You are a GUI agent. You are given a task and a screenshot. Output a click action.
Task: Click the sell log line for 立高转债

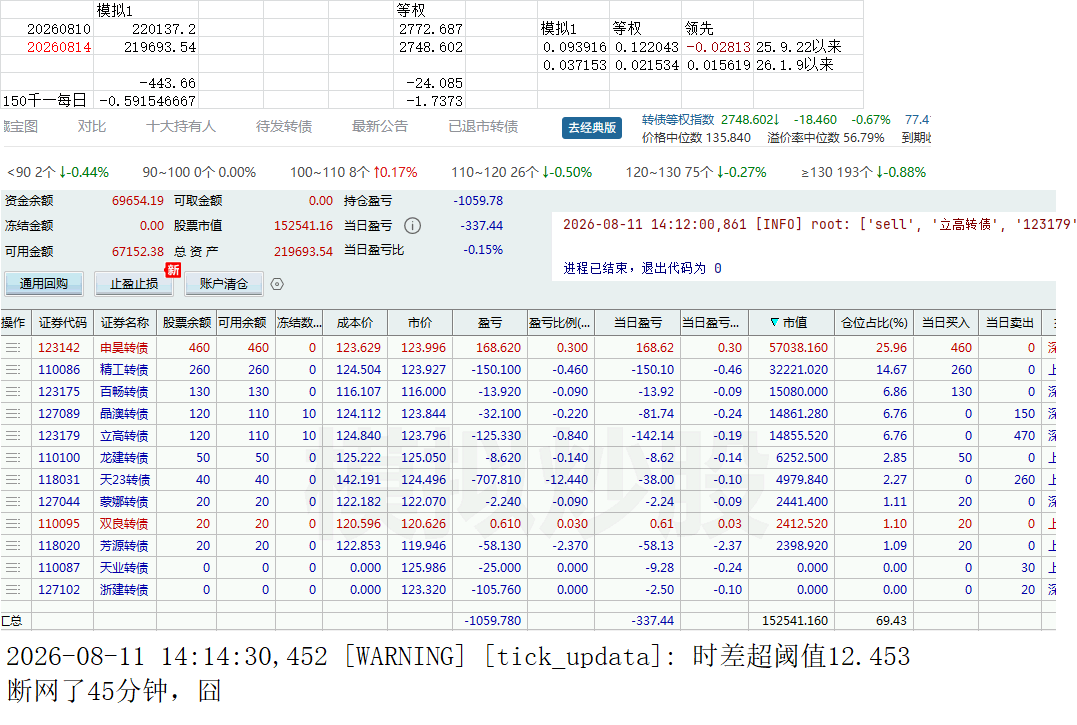(817, 225)
